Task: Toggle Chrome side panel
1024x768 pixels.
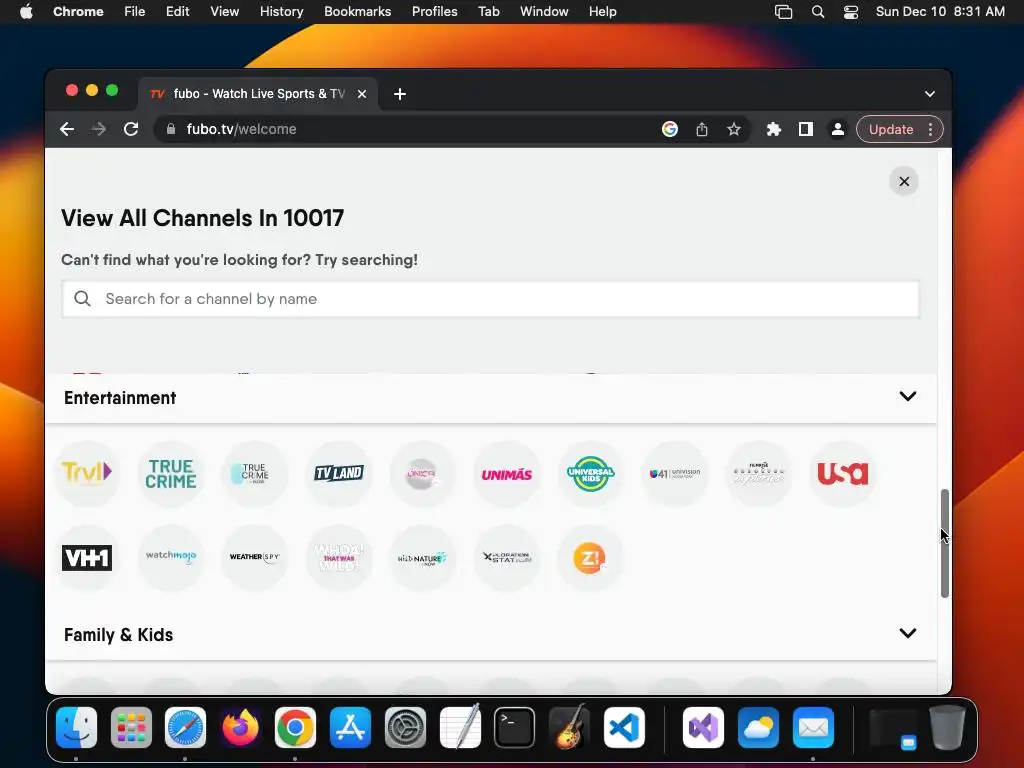Action: pos(806,129)
